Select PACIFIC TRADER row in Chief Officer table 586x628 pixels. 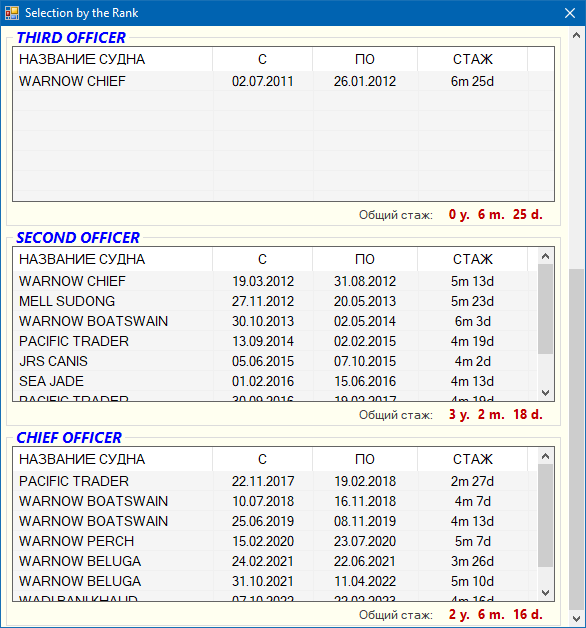(x=275, y=481)
